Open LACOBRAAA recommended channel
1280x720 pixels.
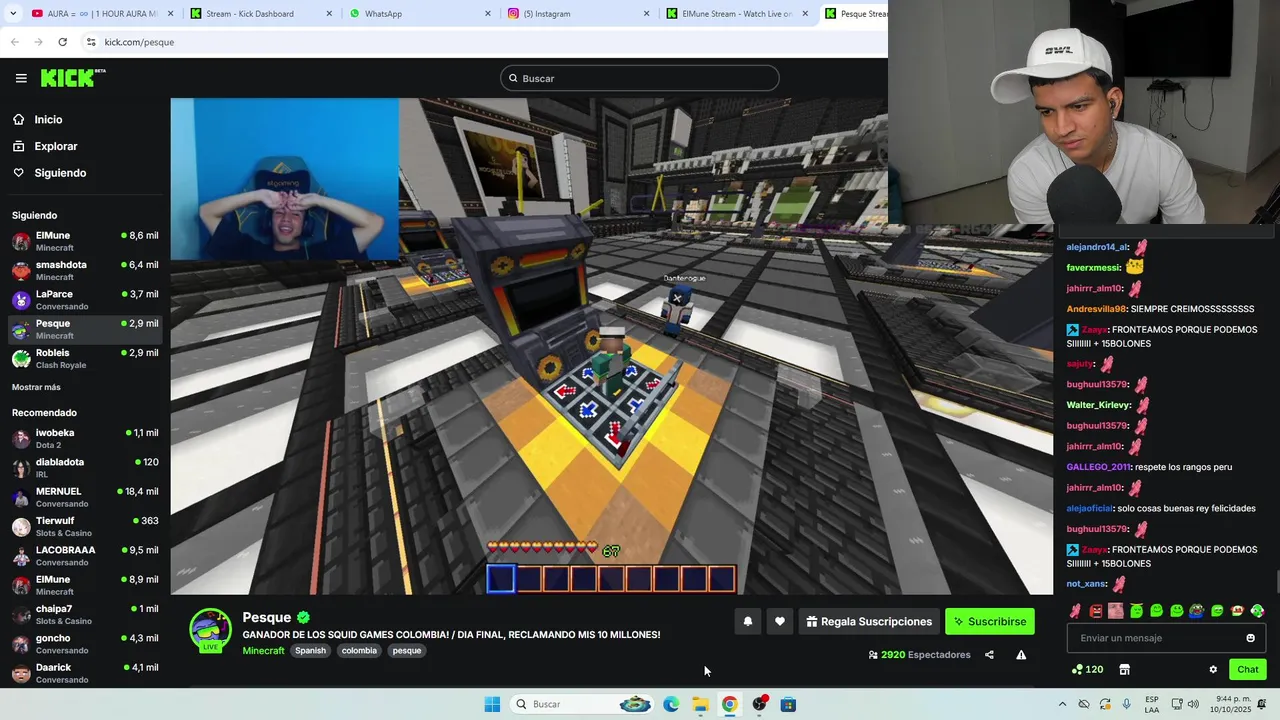(x=85, y=555)
